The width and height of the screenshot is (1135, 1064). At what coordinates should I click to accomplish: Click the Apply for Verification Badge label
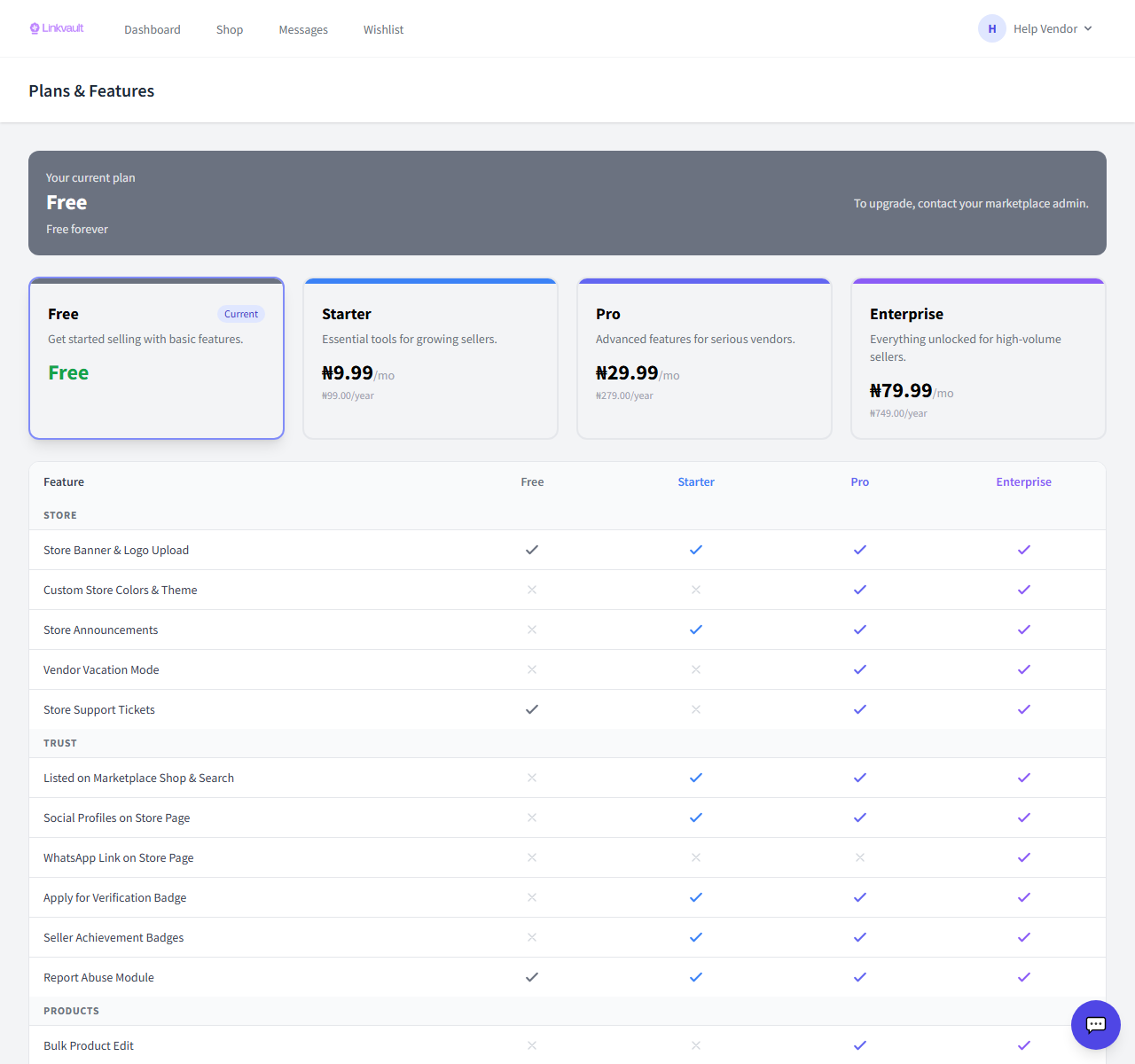coord(115,897)
